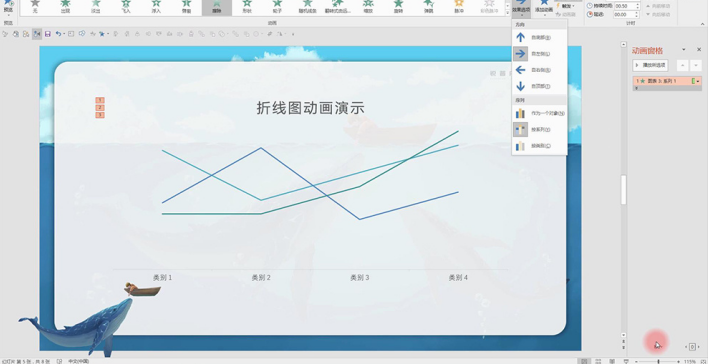The height and width of the screenshot is (364, 709).
Task: Select 作为一个对象 (As One Object) sequence
Action: (540, 113)
